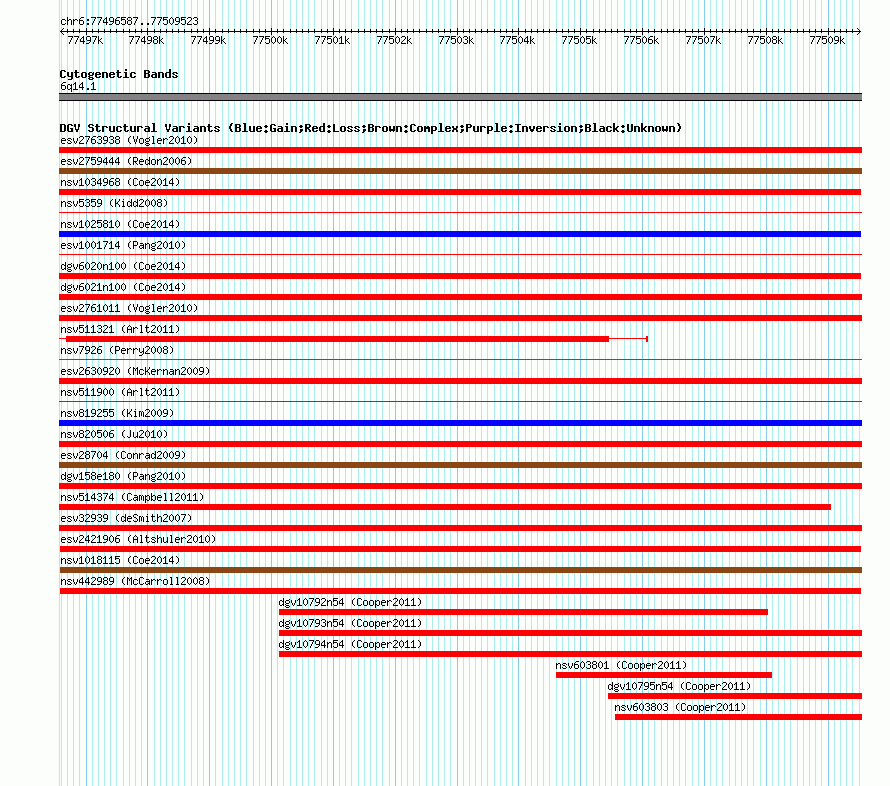Viewport: 890px width, 786px height.
Task: Open the esv1001714 (Pang2010) variant label
Action: (x=123, y=245)
